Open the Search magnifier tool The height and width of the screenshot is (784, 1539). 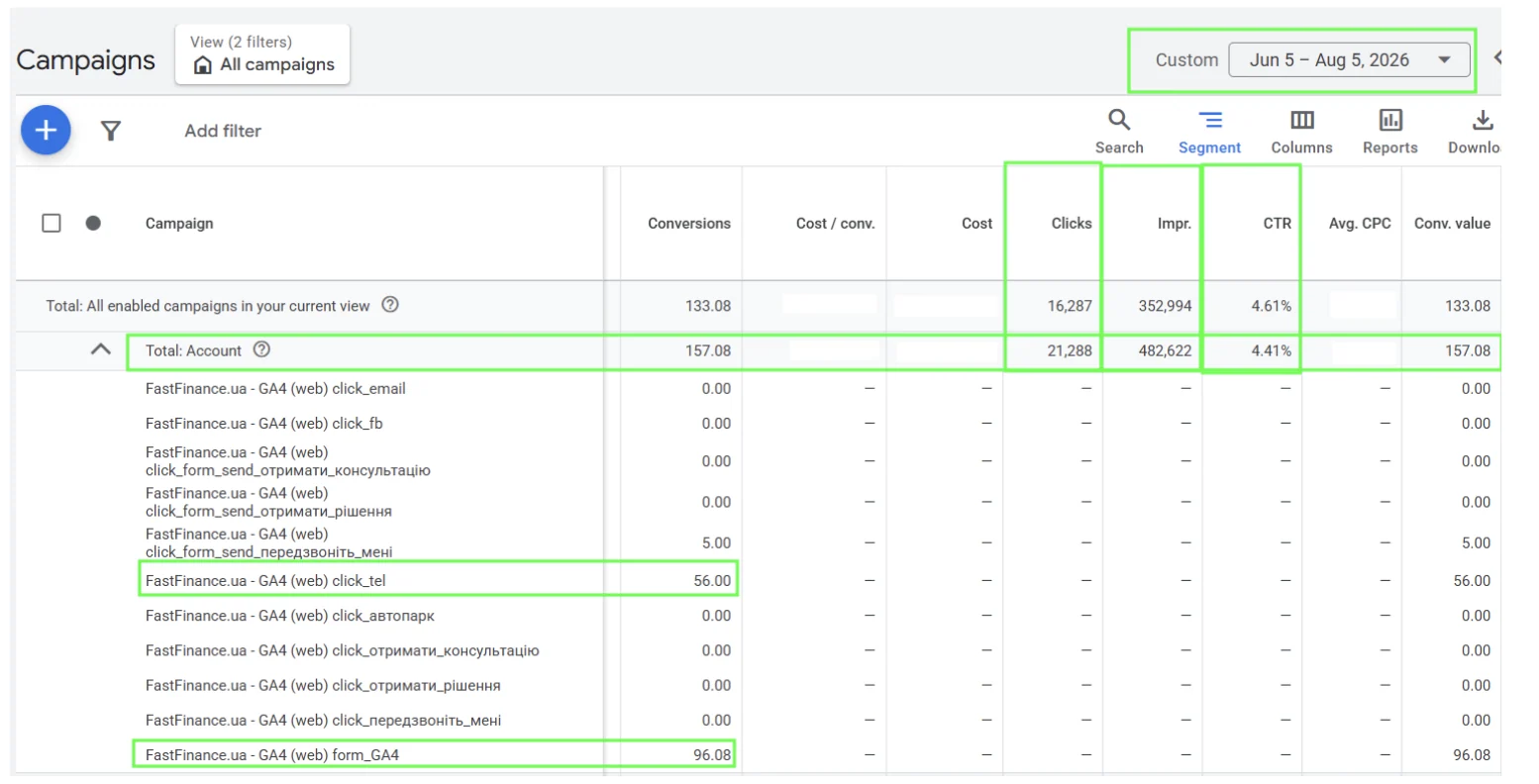1119,132
